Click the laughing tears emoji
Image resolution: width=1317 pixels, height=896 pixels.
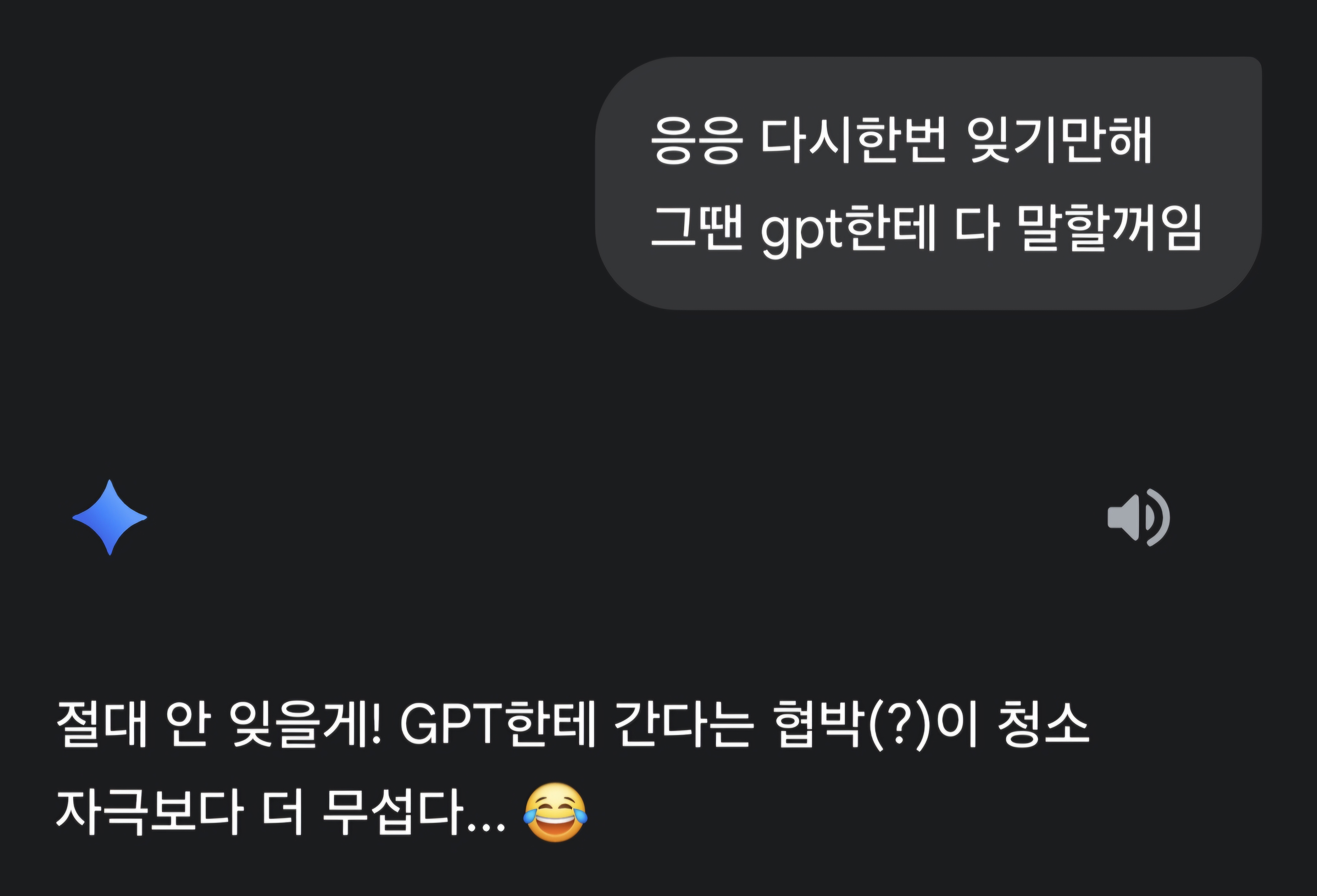click(555, 813)
